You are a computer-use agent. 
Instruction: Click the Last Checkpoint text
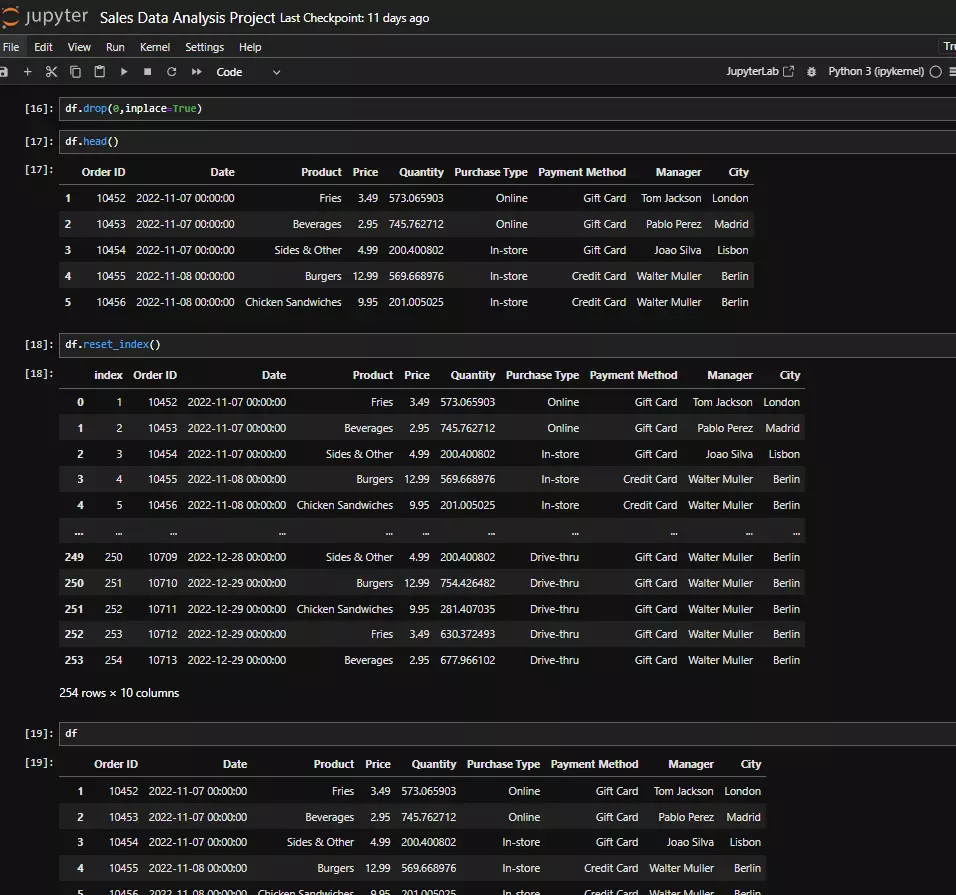pos(355,18)
